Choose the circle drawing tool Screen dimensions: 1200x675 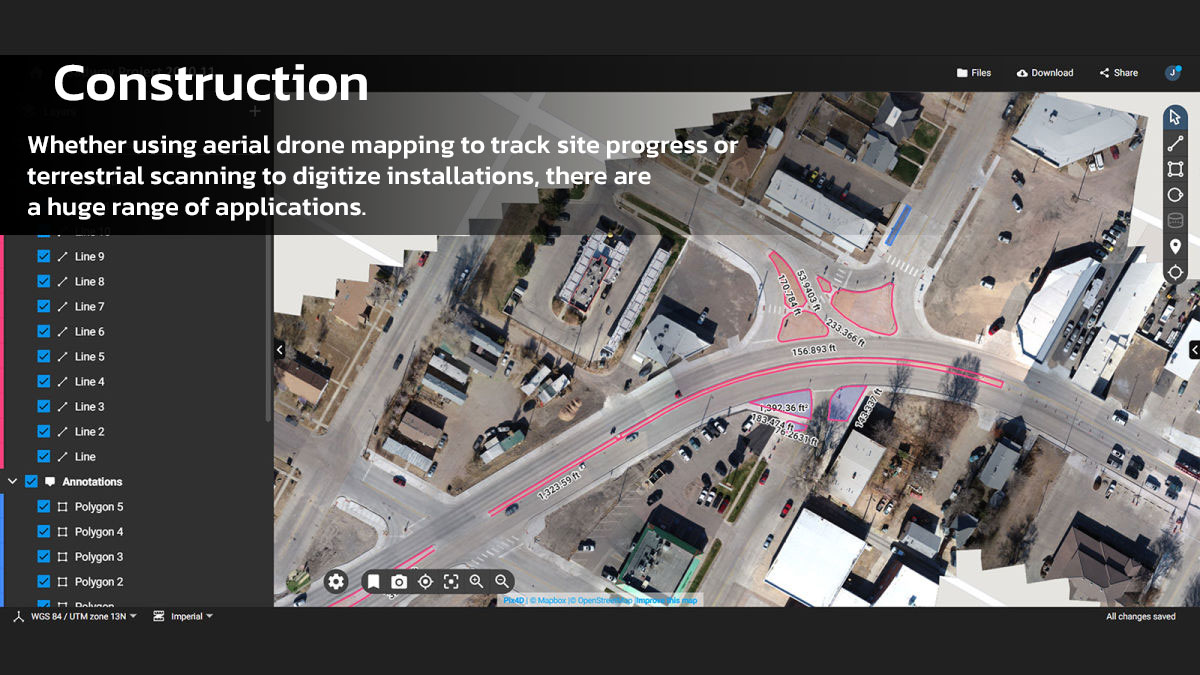point(1175,195)
